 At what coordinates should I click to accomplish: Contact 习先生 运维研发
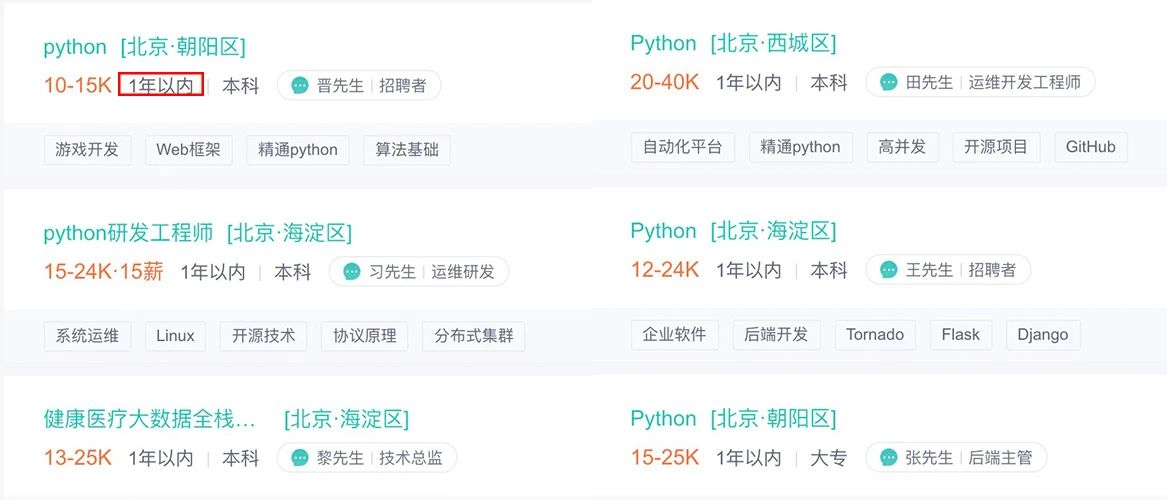[x=419, y=272]
